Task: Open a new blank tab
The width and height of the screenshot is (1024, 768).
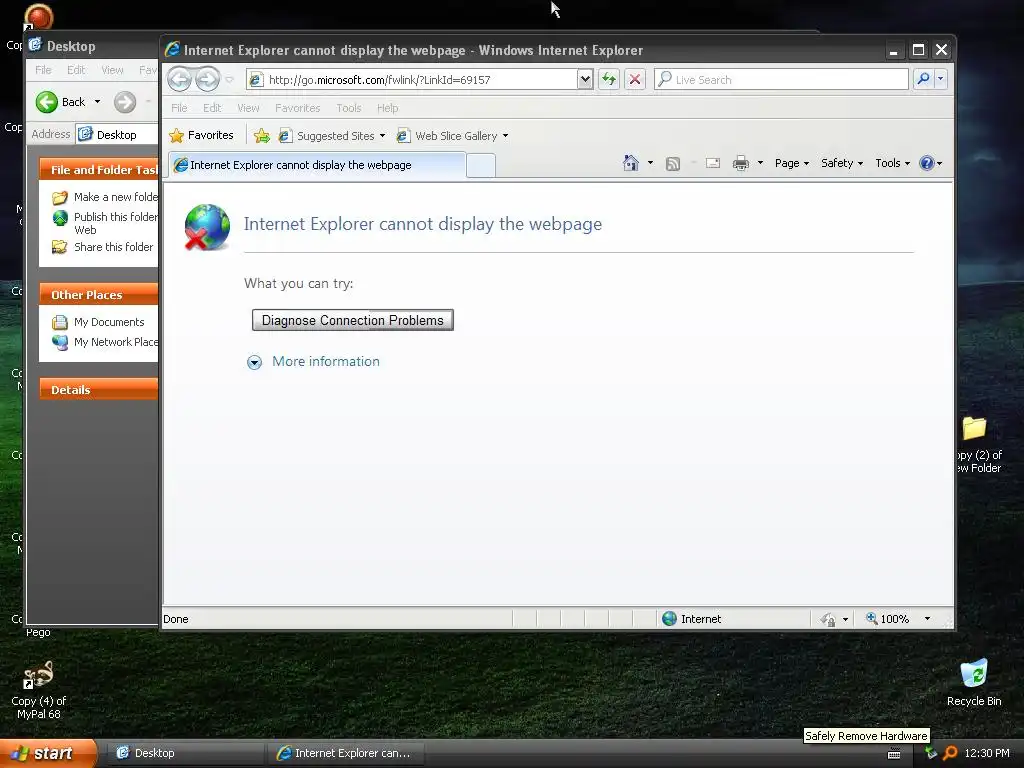Action: [x=481, y=165]
